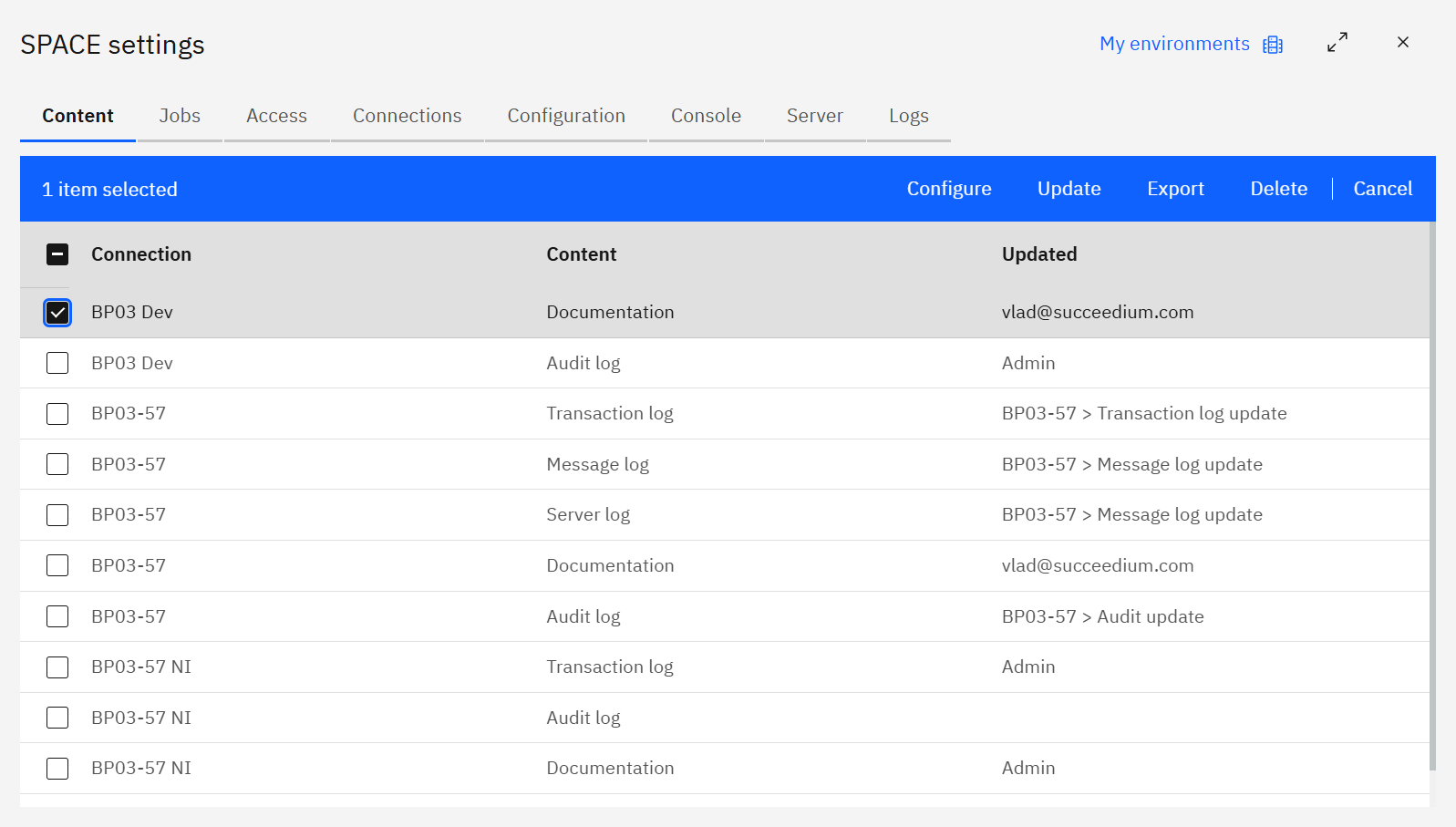The image size is (1456, 827).
Task: Open the My environments link
Action: [x=1174, y=44]
